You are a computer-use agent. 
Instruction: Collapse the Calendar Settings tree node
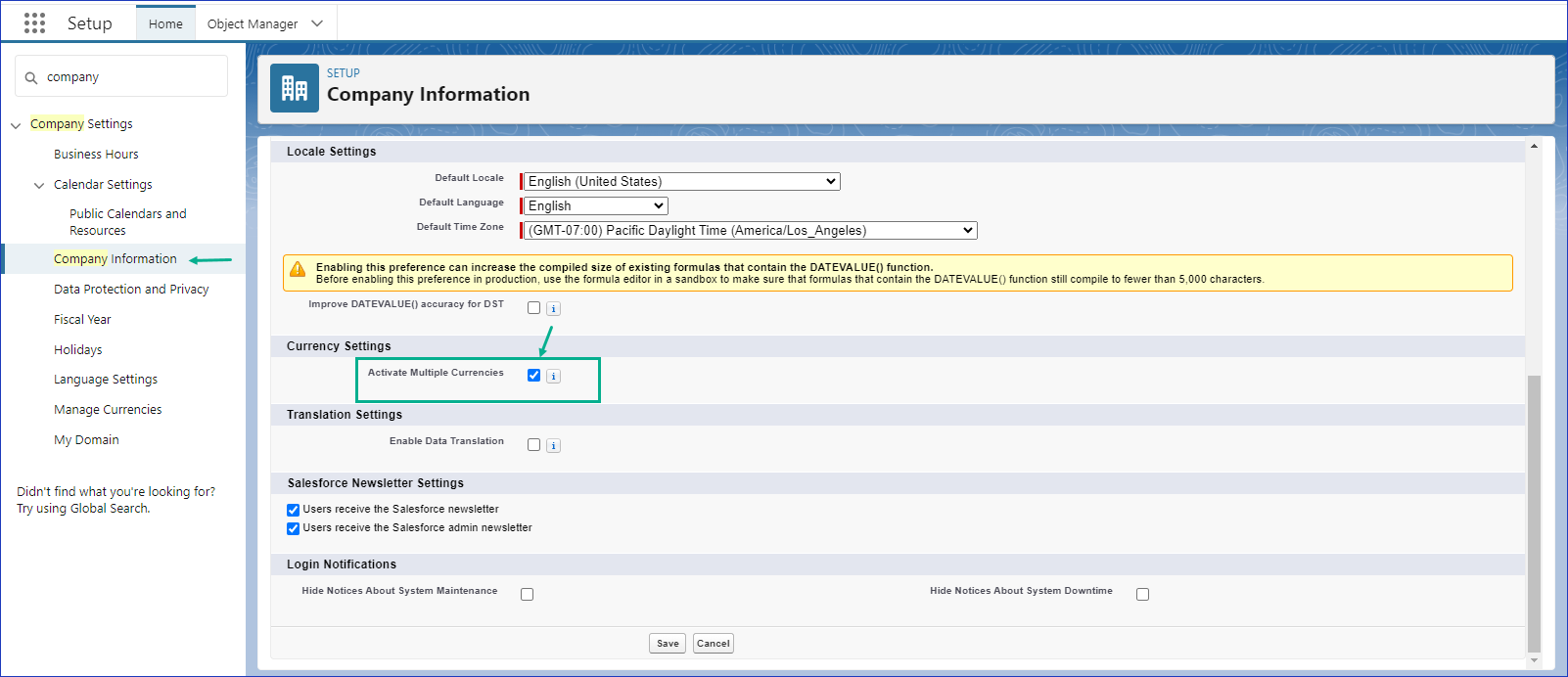point(39,185)
